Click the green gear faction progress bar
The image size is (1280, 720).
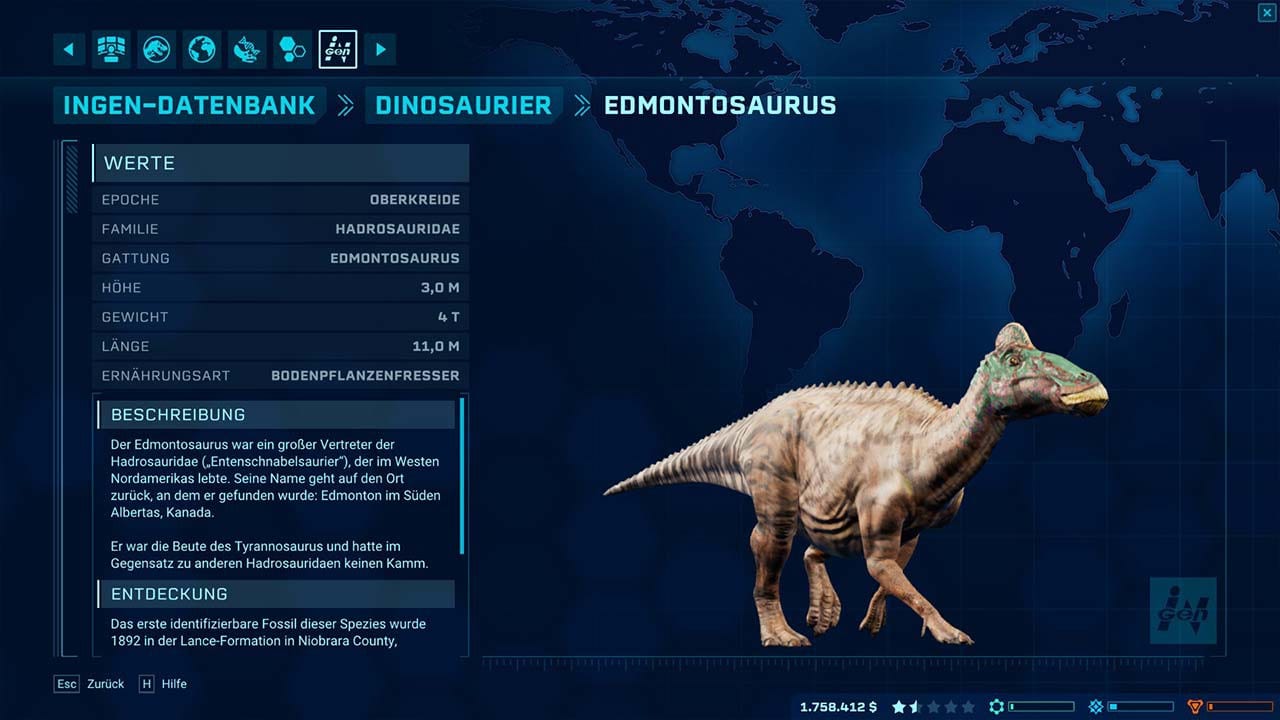click(x=1041, y=707)
